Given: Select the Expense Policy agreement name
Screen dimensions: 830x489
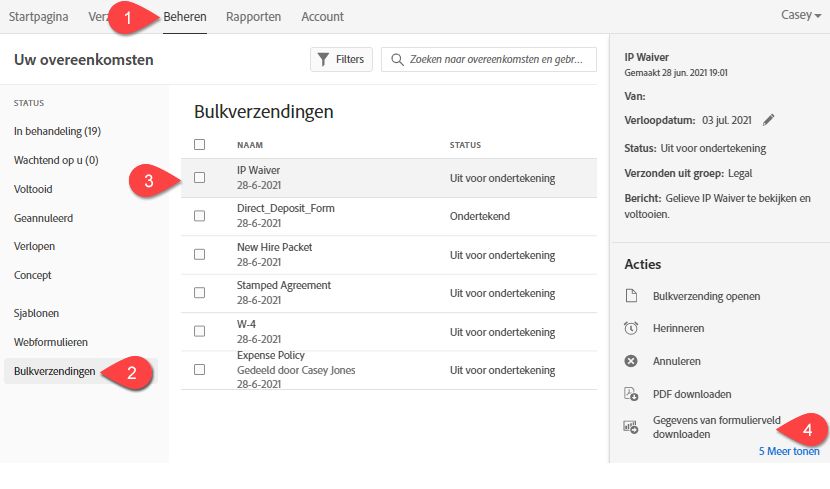Looking at the screenshot, I should click(270, 355).
